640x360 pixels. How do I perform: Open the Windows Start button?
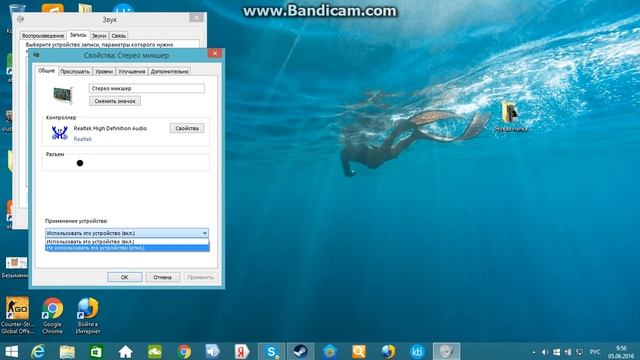[x=11, y=352]
